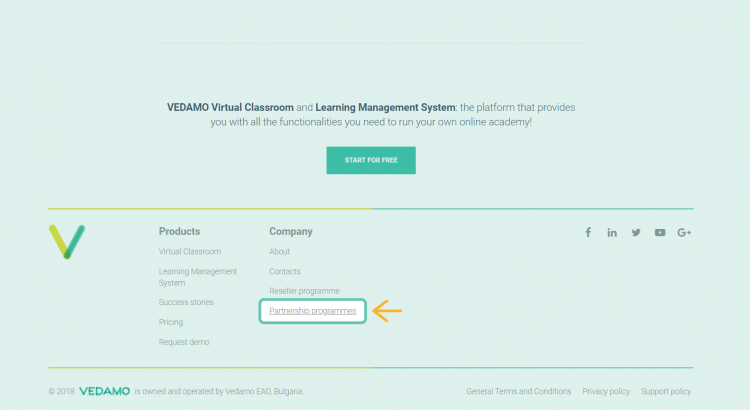Click 'is owned and operated by Vedamo EAD, Bulgaria.'
Viewport: 750px width, 410px height.
tap(219, 391)
